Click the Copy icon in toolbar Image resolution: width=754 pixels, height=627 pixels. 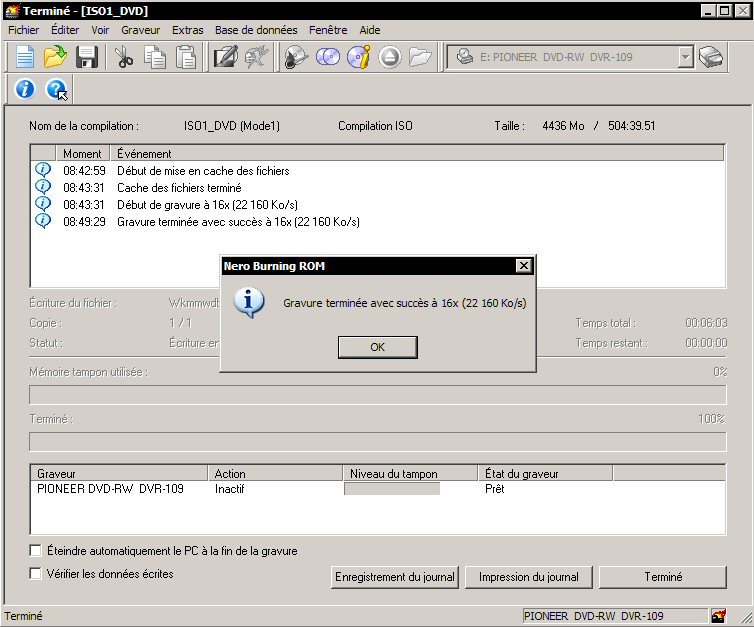point(155,57)
